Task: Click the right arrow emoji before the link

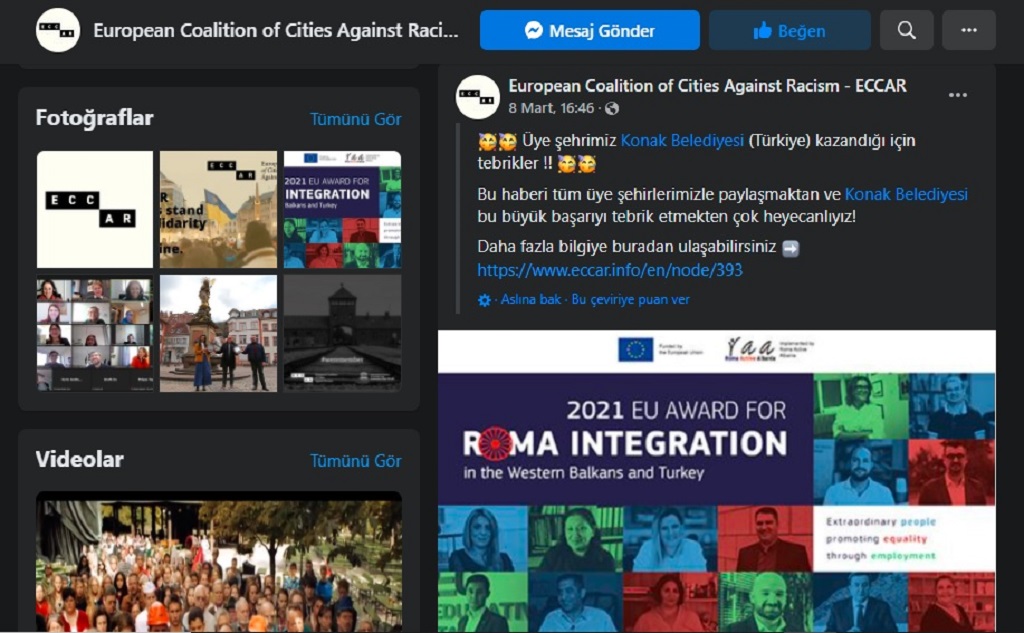Action: pyautogui.click(x=790, y=248)
